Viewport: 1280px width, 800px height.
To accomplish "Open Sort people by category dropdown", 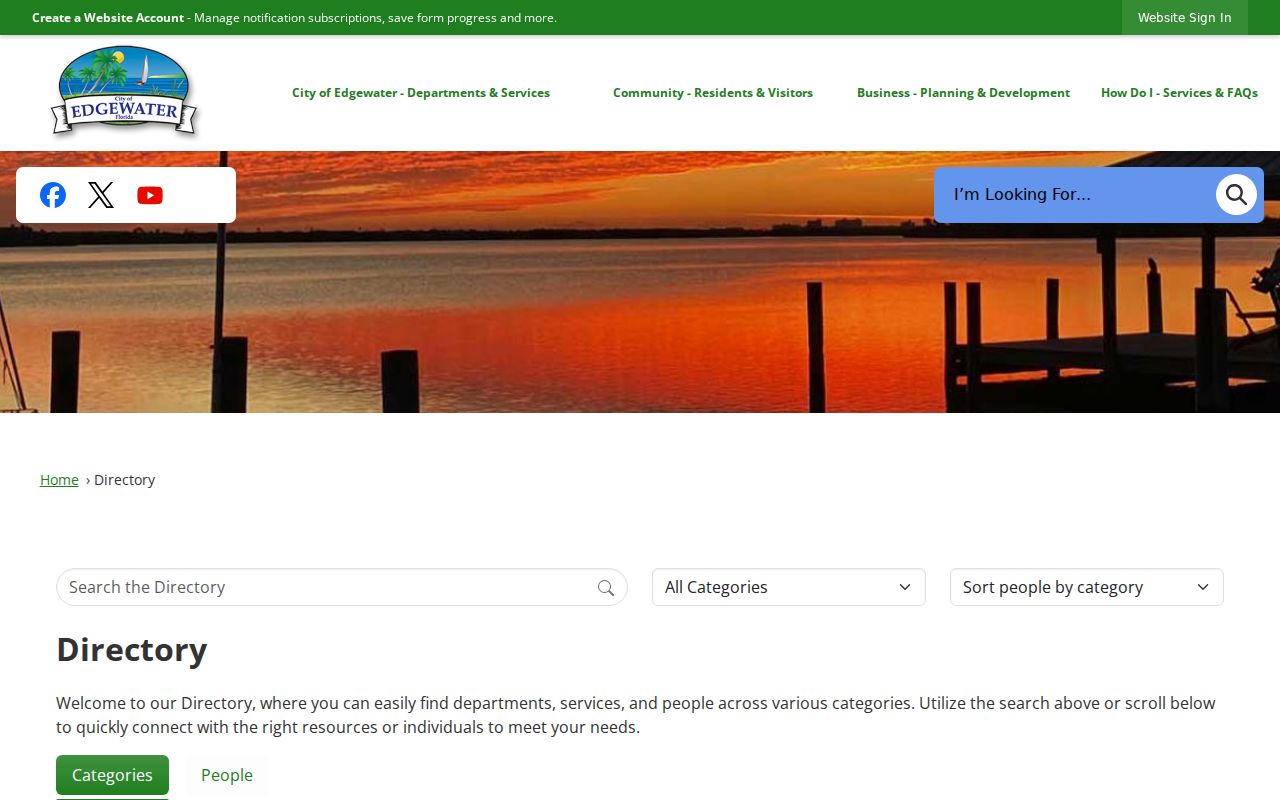I will [x=1087, y=587].
